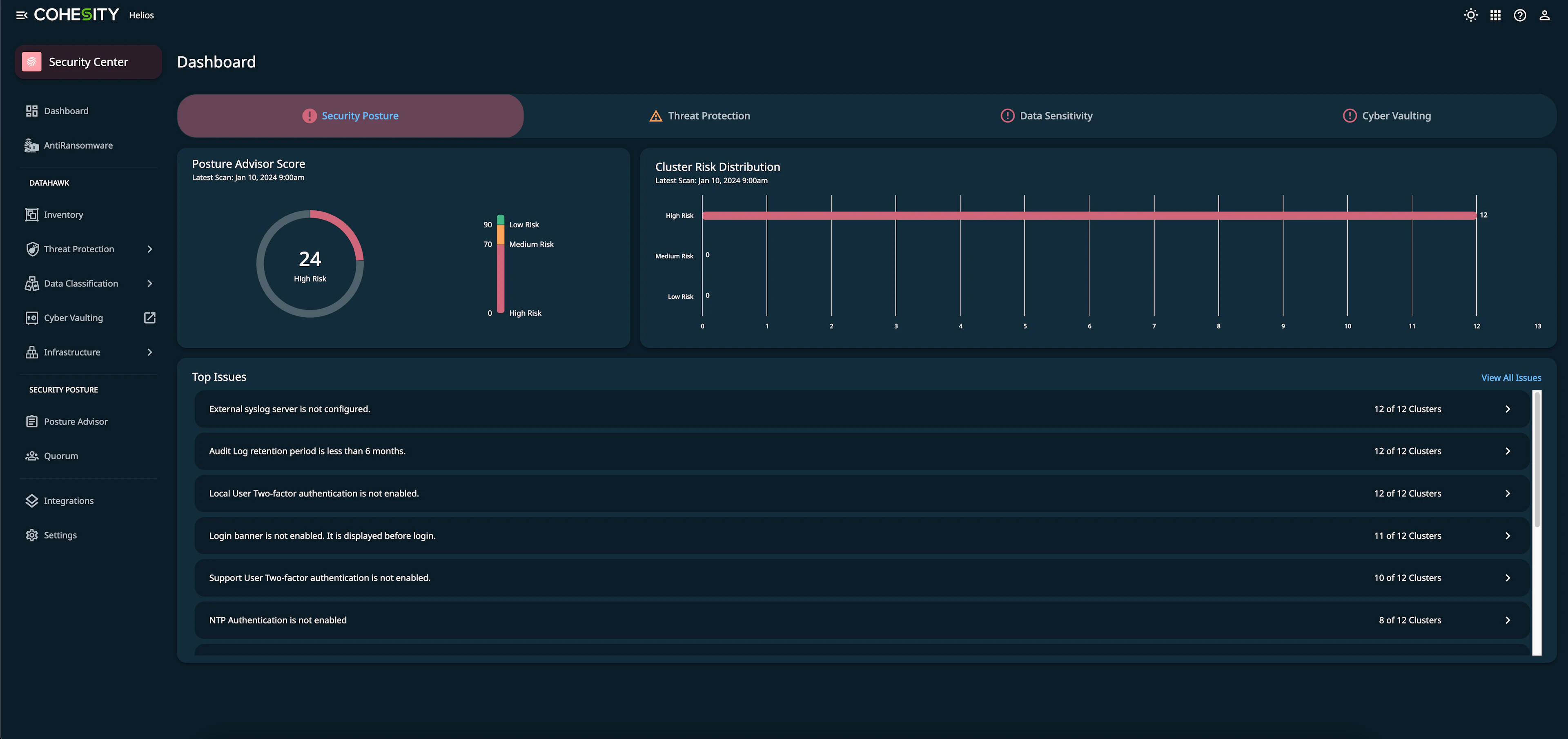The image size is (1568, 739).
Task: Expand the Threat Protection sidebar item
Action: coord(150,248)
